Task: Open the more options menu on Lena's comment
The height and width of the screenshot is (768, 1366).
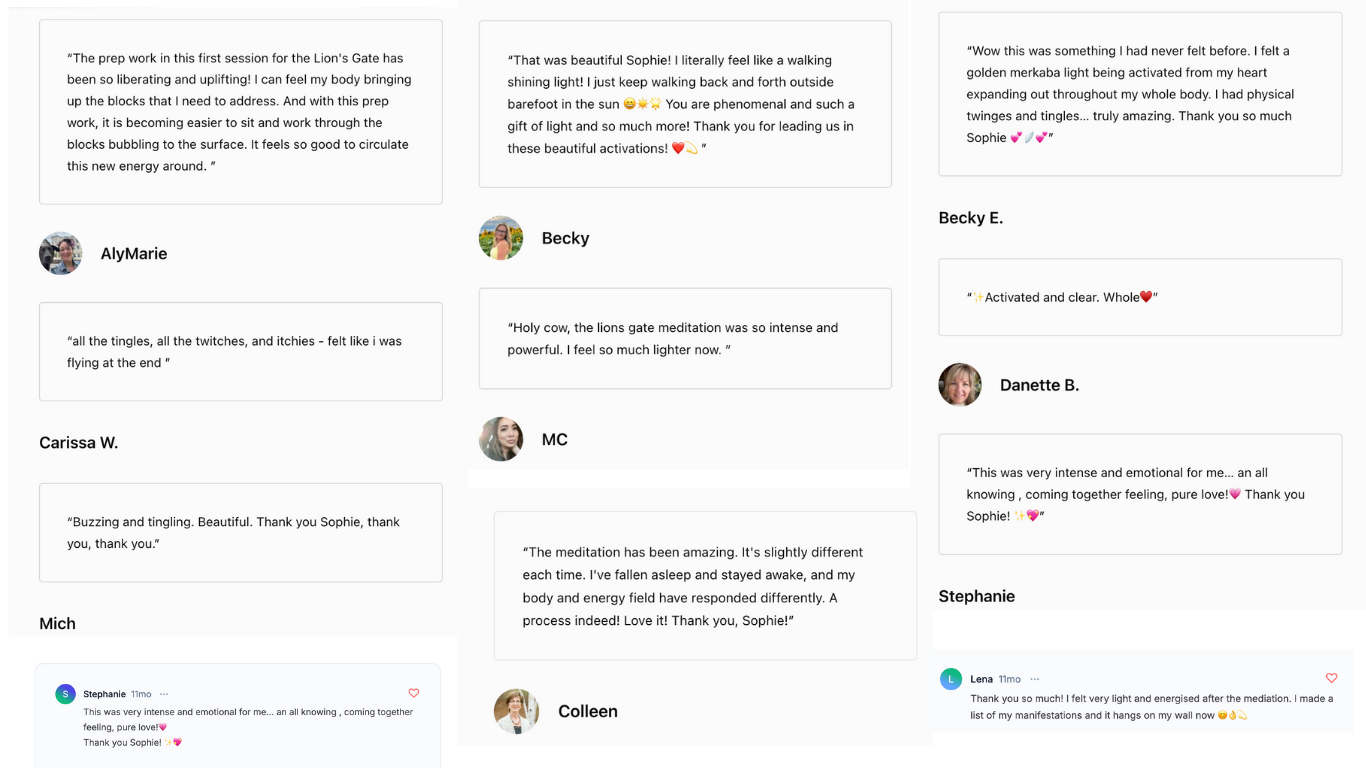Action: 1035,679
